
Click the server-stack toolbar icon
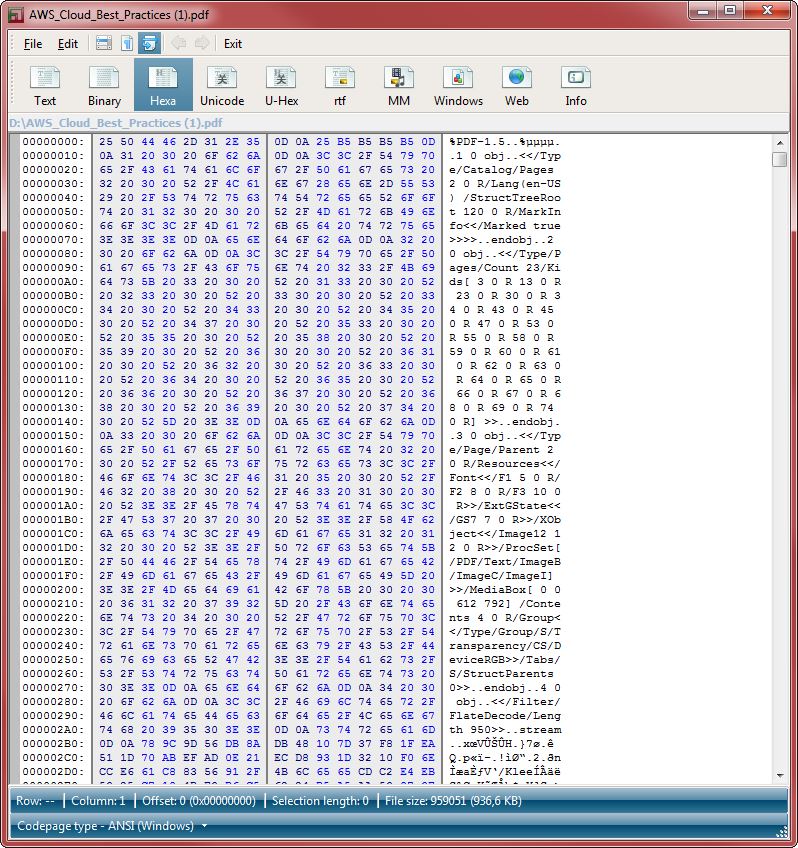point(104,43)
